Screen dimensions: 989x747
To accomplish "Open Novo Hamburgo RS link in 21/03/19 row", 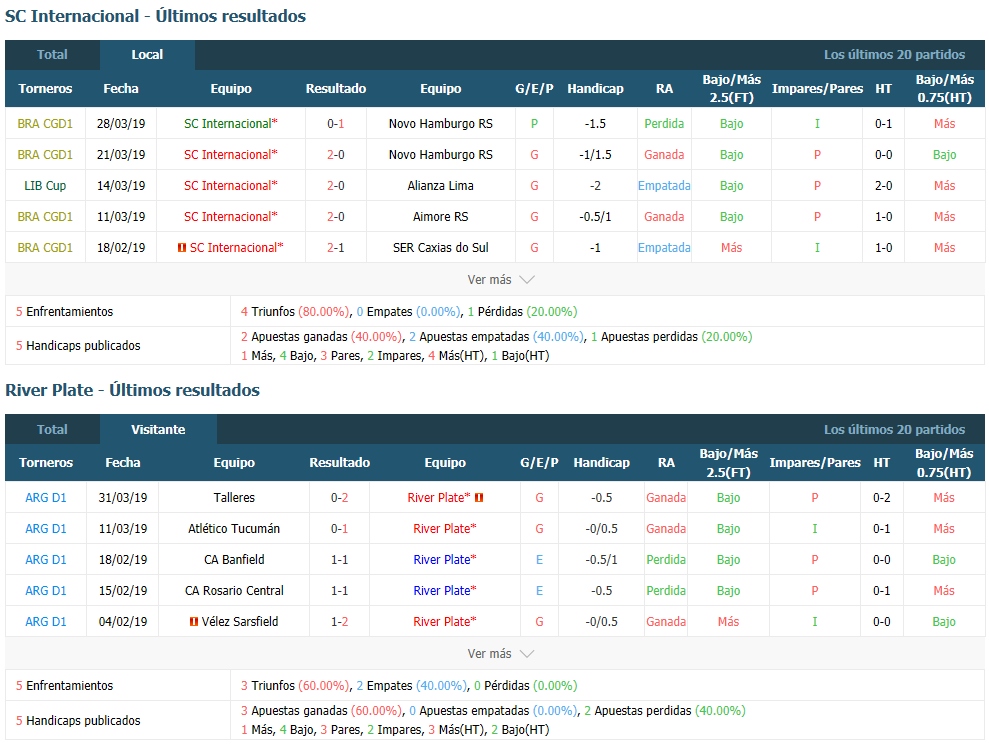I will click(440, 155).
